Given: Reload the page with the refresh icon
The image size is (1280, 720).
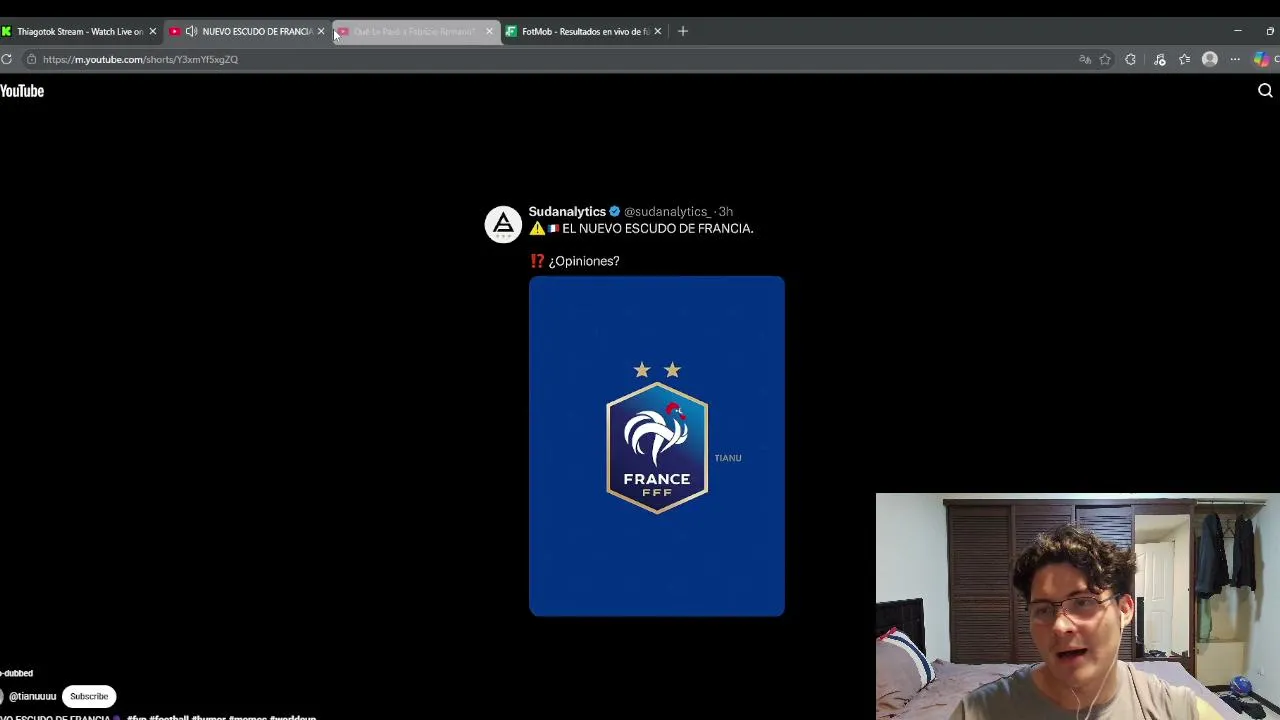Looking at the screenshot, I should pos(6,59).
